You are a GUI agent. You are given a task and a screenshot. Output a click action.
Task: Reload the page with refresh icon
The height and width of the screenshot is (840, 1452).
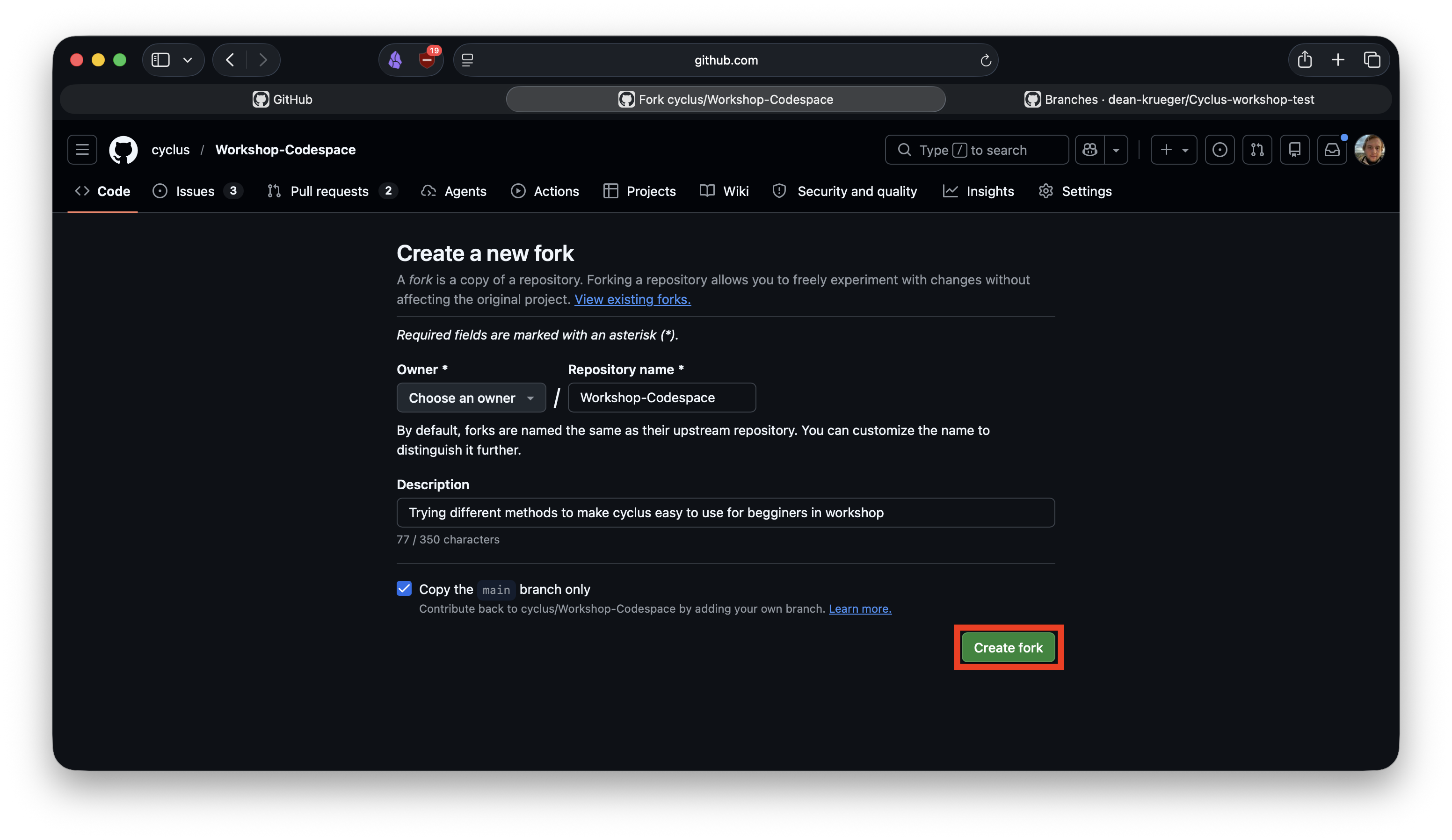(985, 60)
